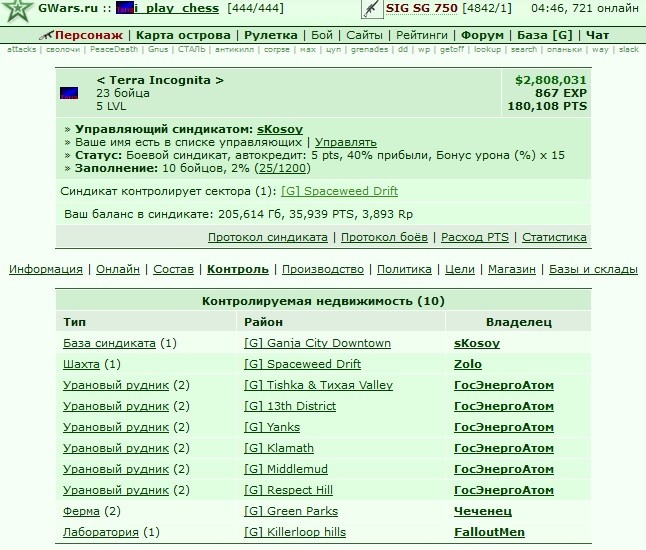This screenshot has height=550, width=646.
Task: Open the SIG SG 750 weapon icon
Action: click(372, 9)
